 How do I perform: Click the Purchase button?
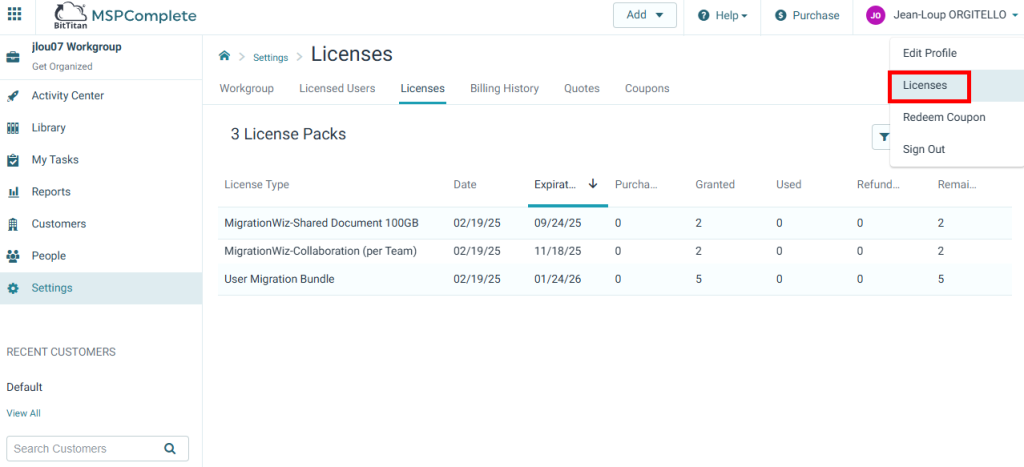(807, 16)
